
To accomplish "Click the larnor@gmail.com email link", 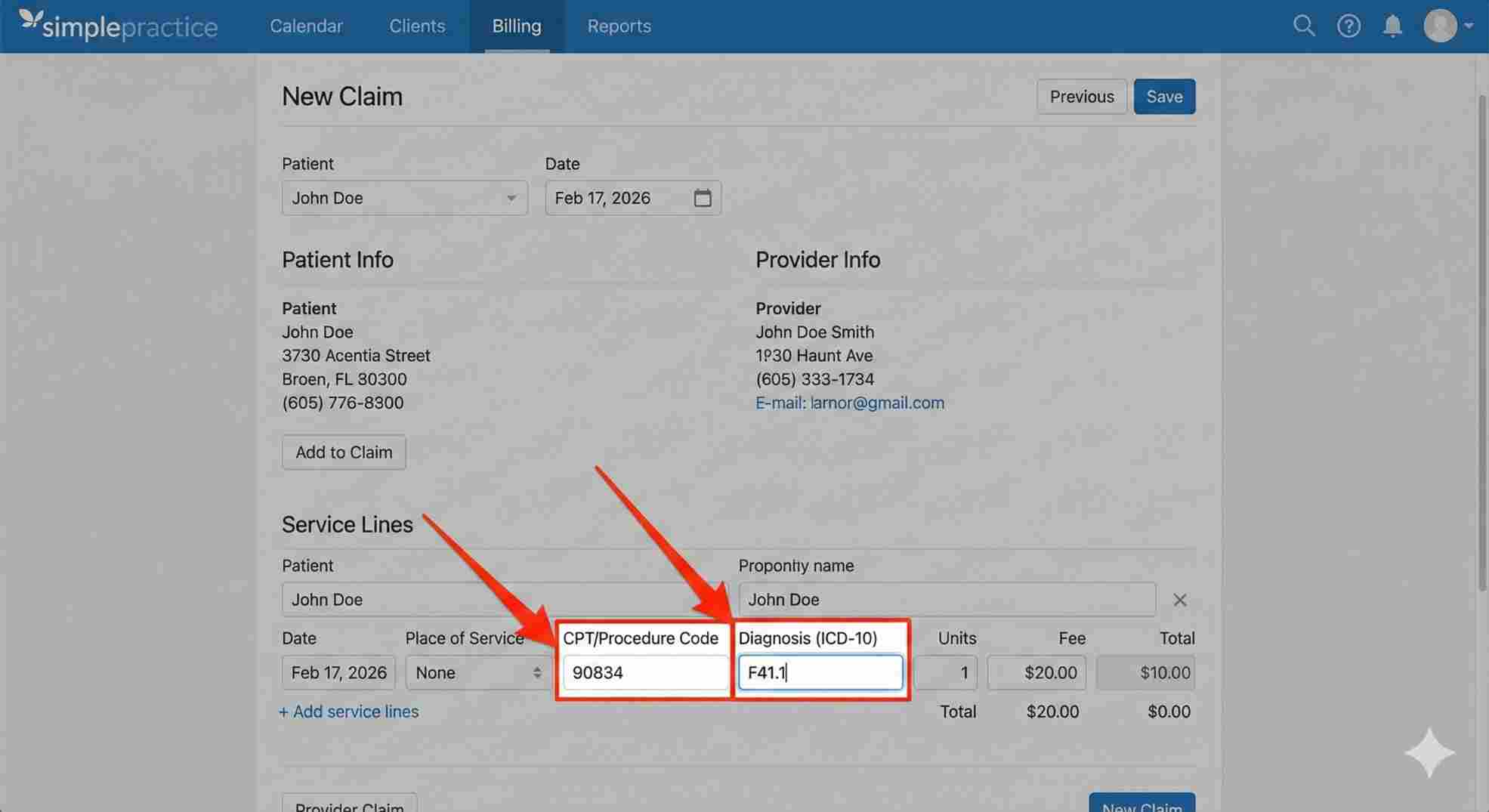I will pyautogui.click(x=876, y=403).
